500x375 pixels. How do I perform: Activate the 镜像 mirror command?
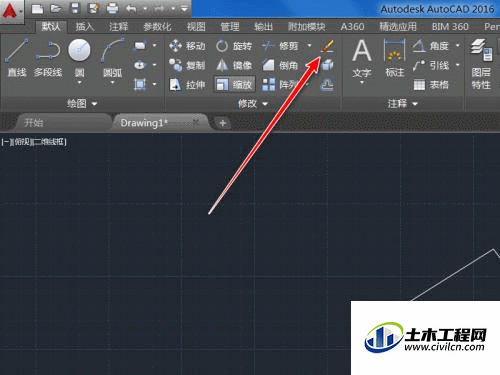[234, 65]
